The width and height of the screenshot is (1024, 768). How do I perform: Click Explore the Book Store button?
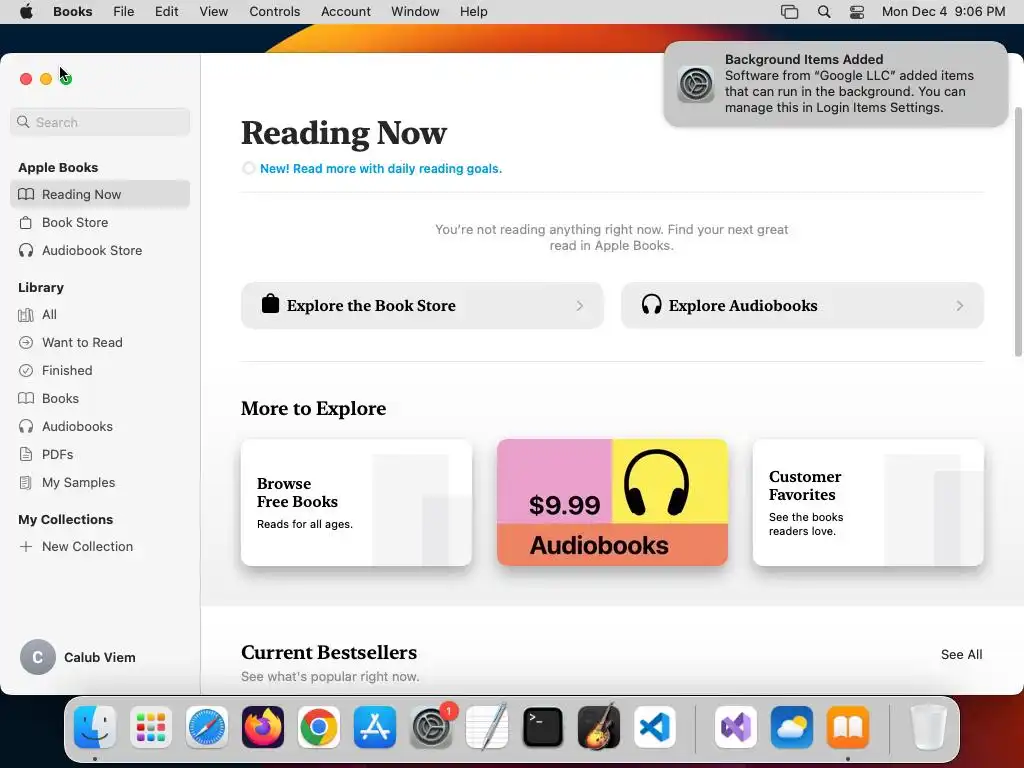click(422, 306)
